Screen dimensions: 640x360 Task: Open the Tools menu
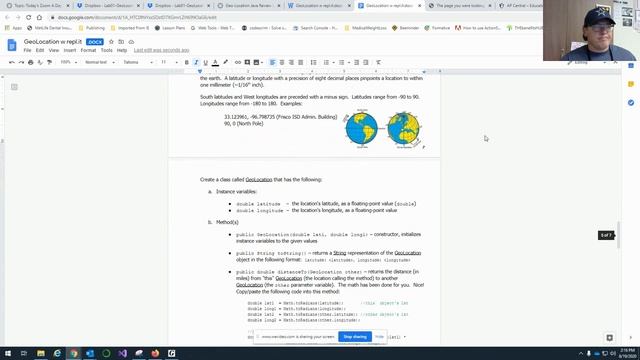(x=107, y=50)
